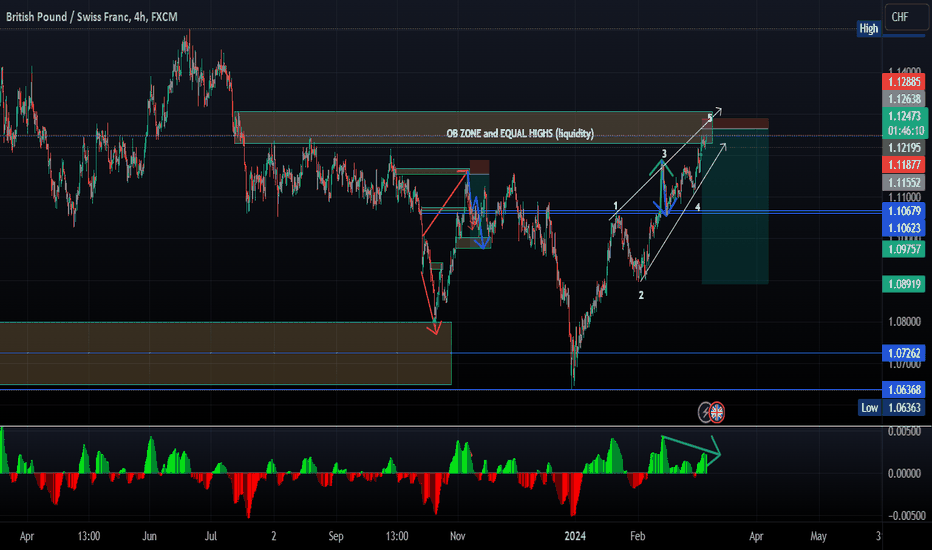Screen dimensions: 932x550
Task: Click the Jul label on time axis
Action: [x=210, y=536]
